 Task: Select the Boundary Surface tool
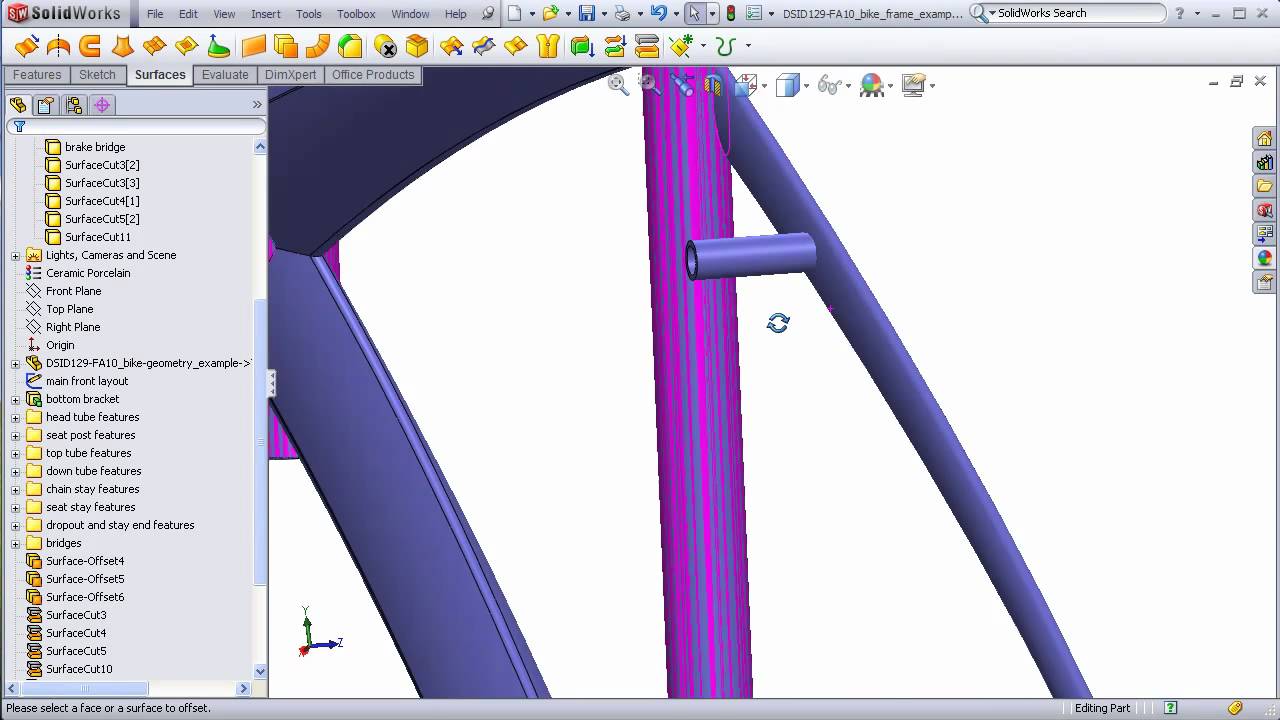click(x=155, y=46)
